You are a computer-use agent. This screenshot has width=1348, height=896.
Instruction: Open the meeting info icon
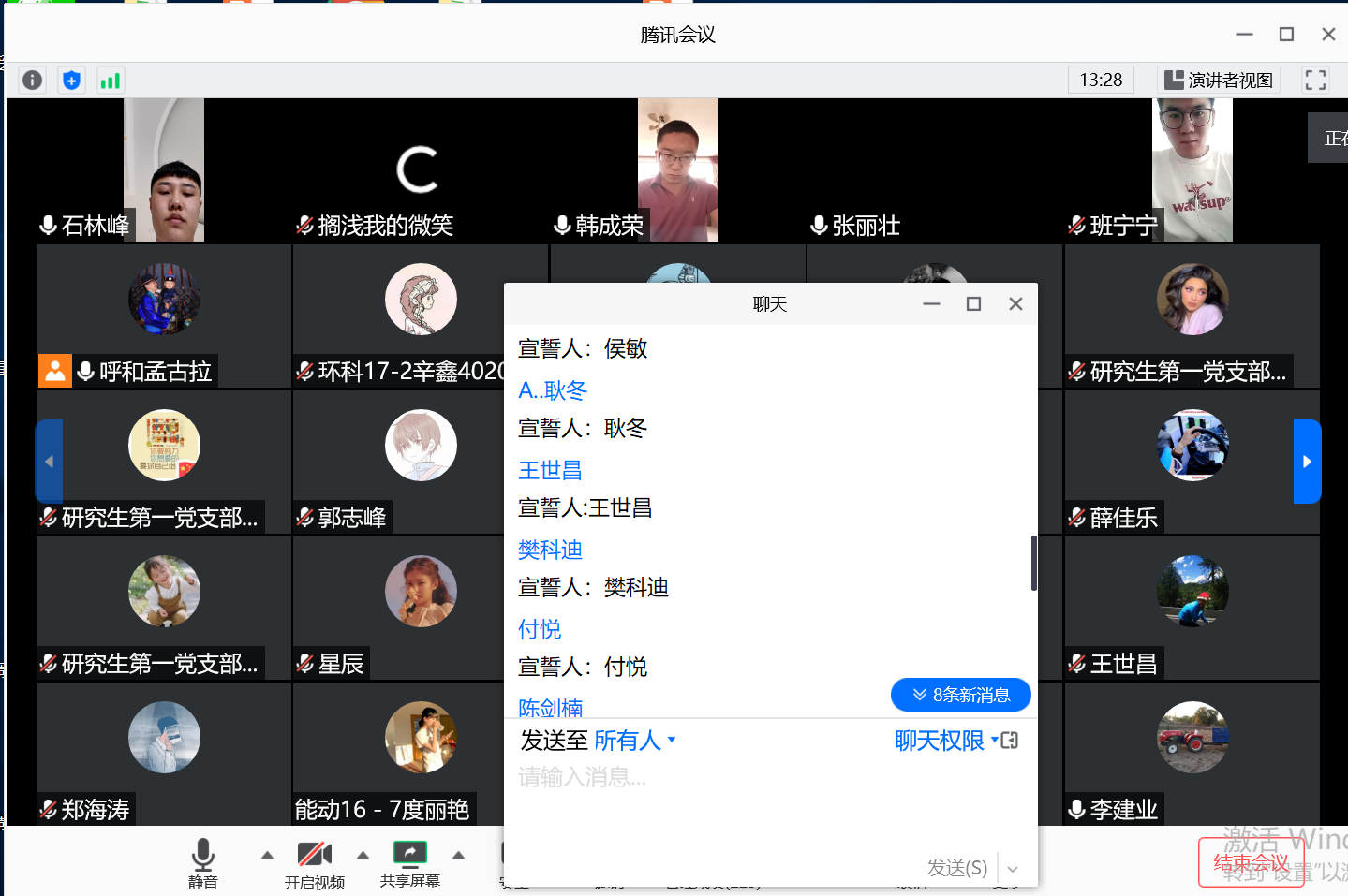(x=32, y=81)
